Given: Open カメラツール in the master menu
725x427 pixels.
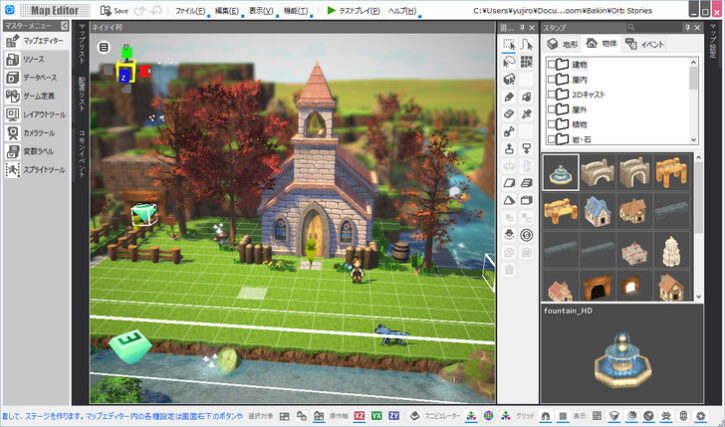Looking at the screenshot, I should coord(38,132).
